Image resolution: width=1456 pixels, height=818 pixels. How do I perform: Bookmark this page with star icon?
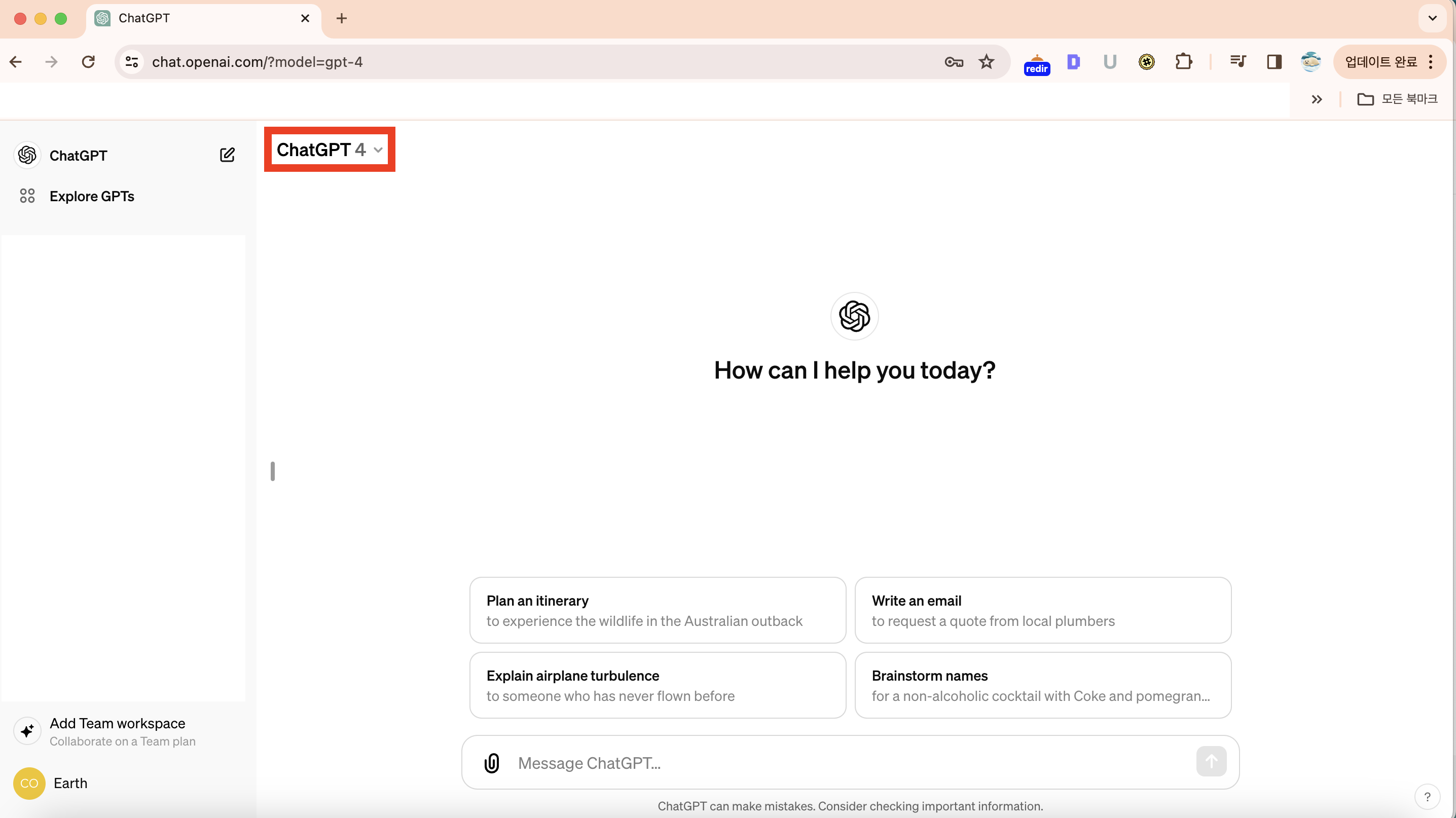pyautogui.click(x=987, y=61)
